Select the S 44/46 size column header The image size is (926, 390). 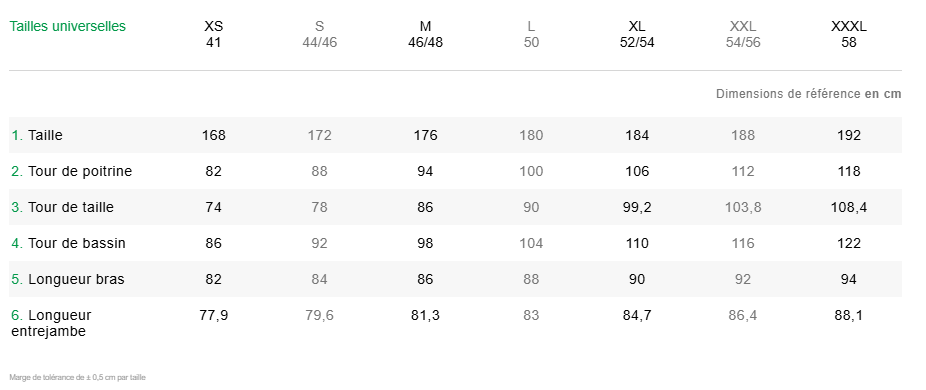319,34
